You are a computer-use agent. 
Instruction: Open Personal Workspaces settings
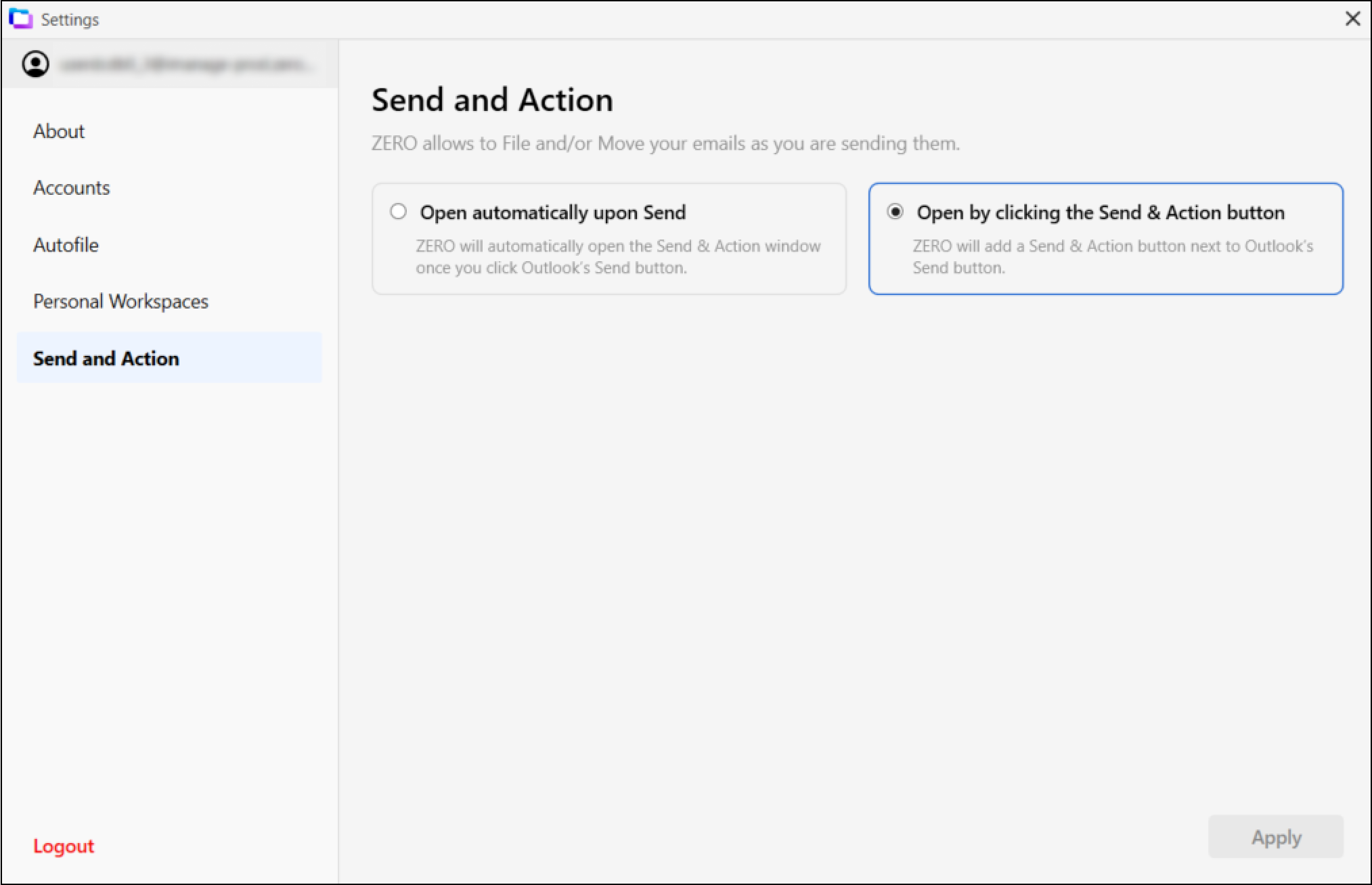coord(121,301)
